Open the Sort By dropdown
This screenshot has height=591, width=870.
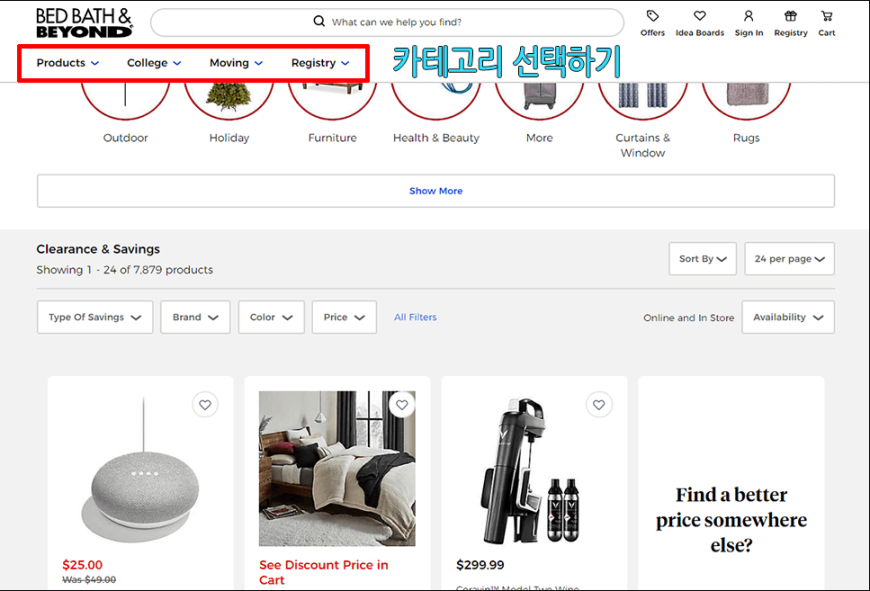click(x=702, y=259)
